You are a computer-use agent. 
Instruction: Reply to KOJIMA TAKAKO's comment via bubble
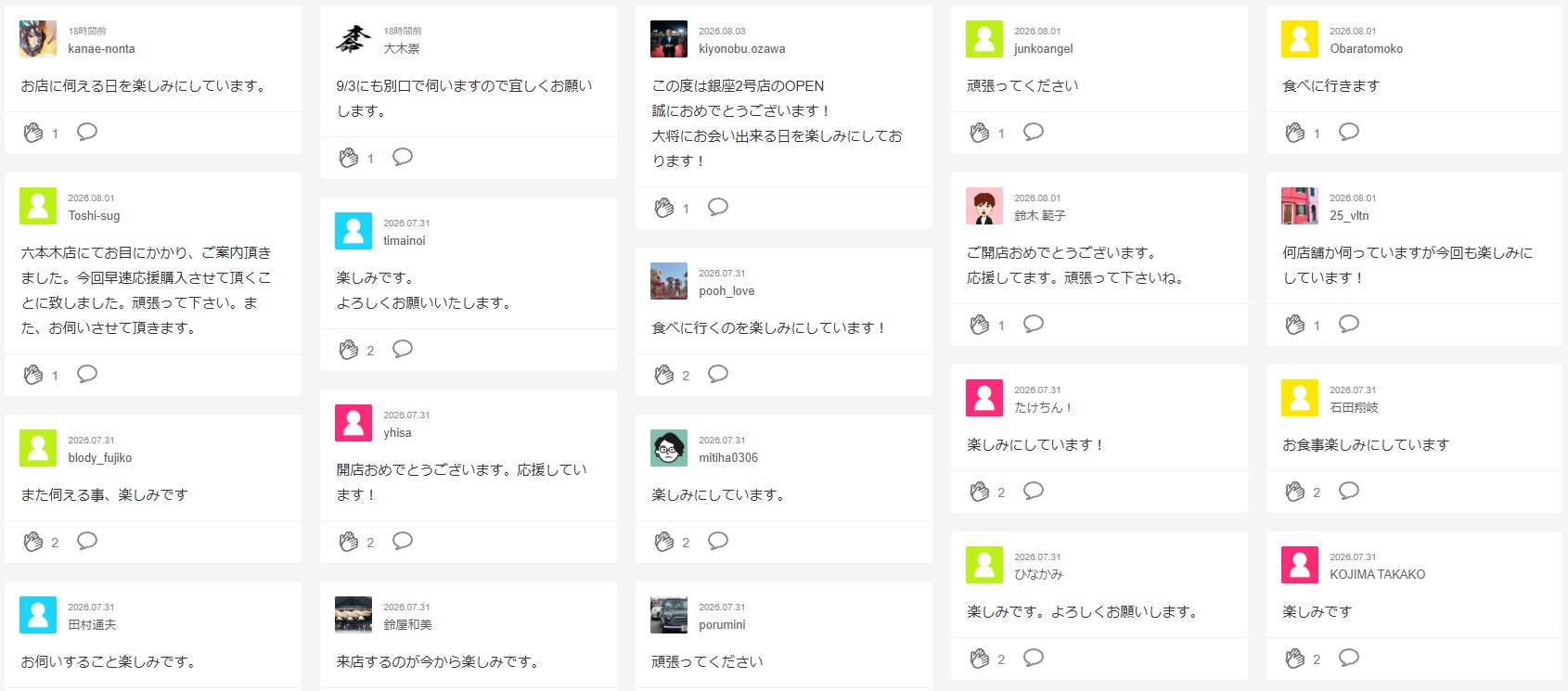[x=1349, y=658]
